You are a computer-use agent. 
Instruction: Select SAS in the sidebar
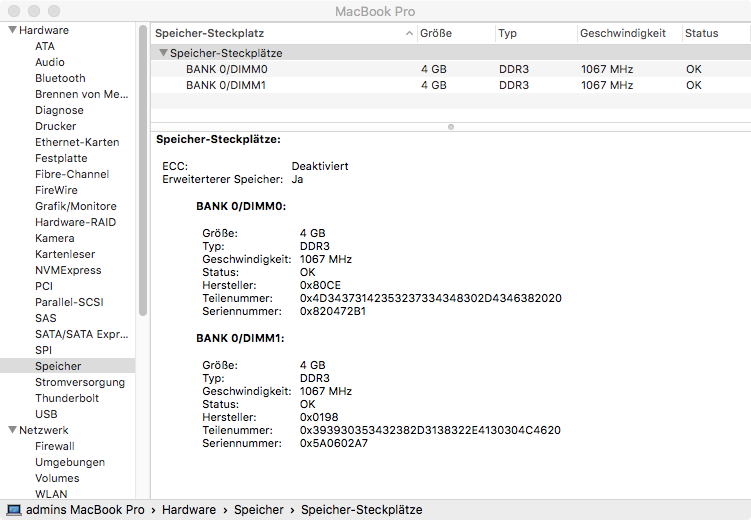click(46, 318)
